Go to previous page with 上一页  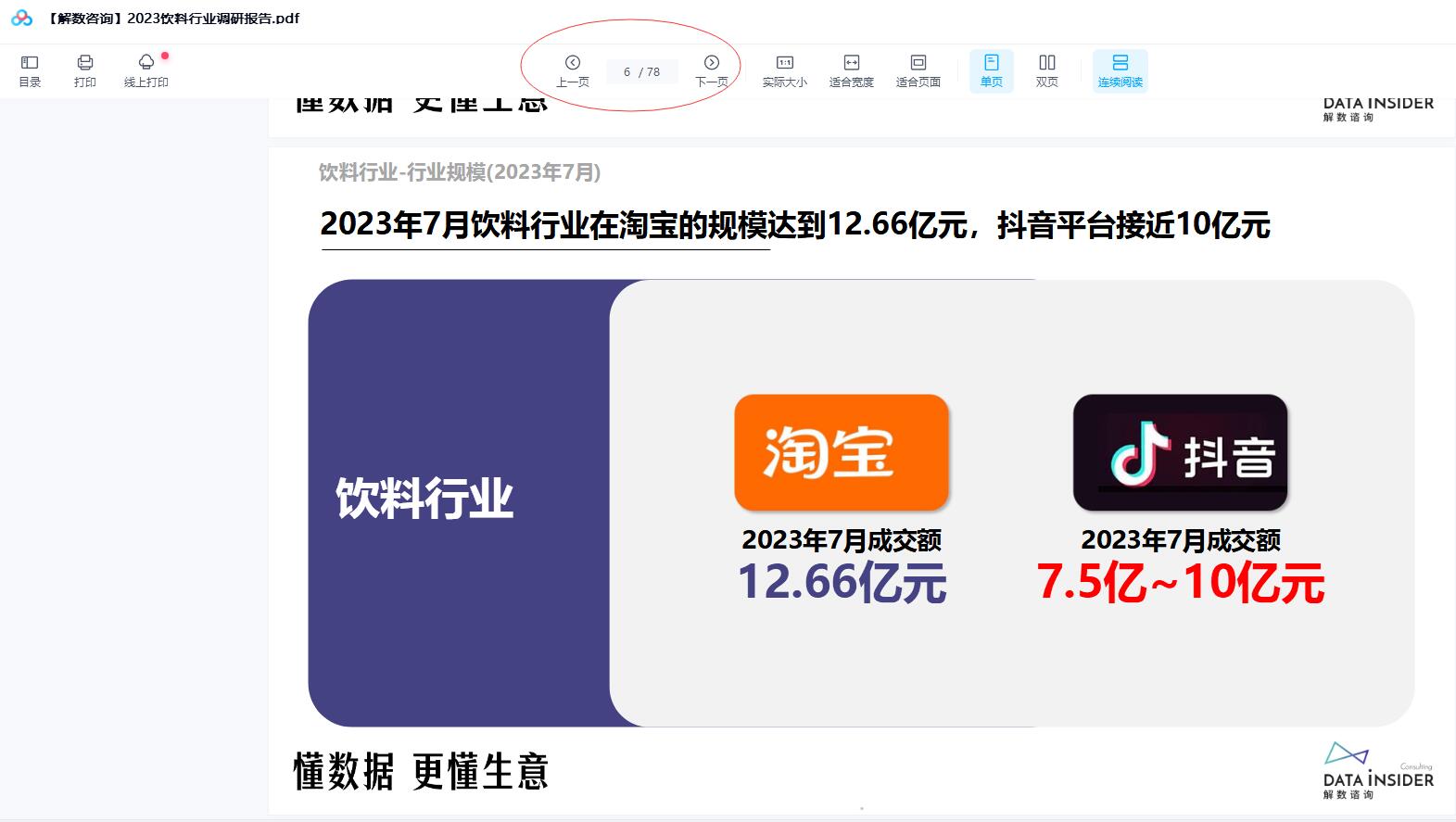(572, 70)
